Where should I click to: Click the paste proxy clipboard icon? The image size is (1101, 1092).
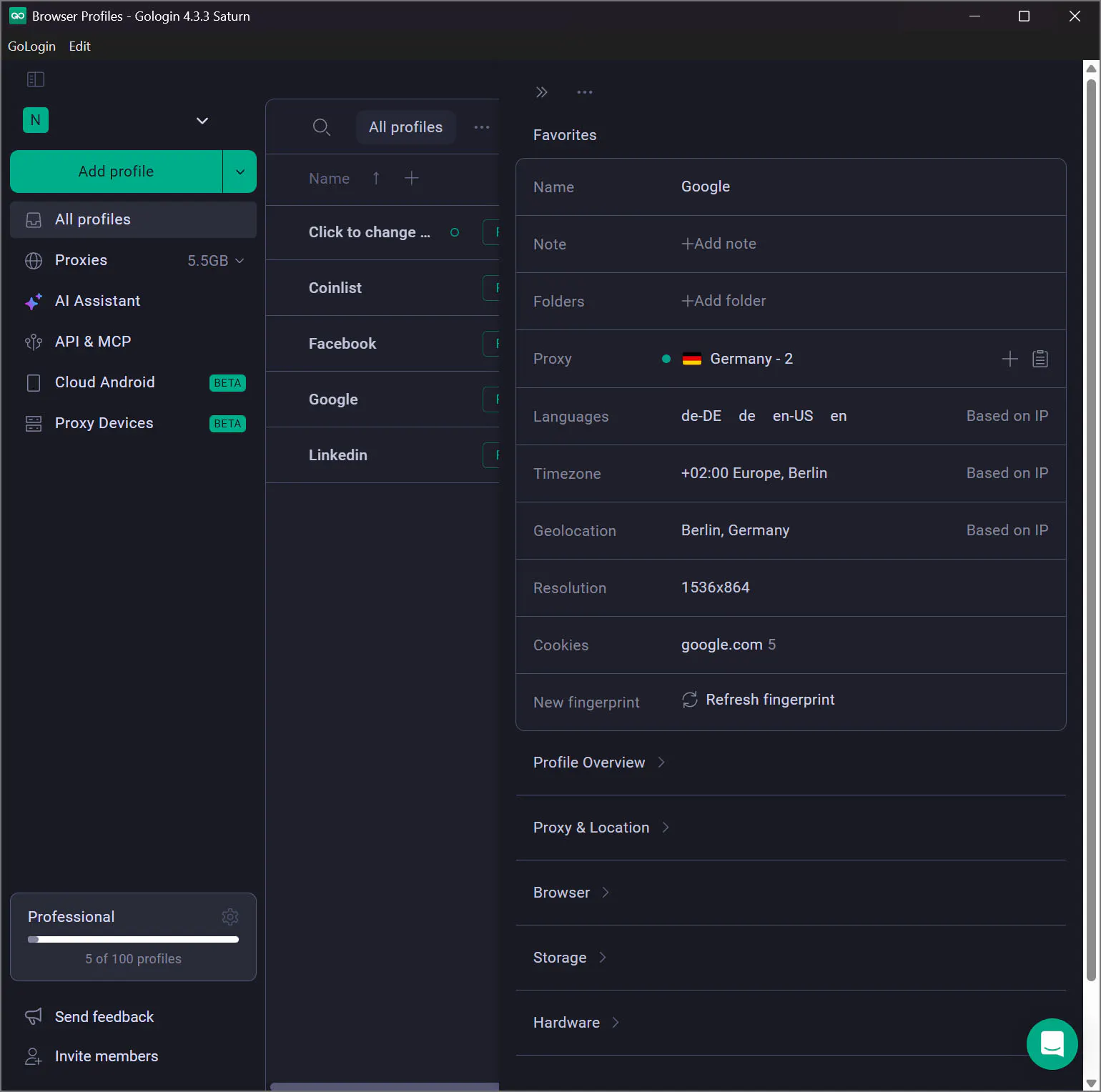click(x=1040, y=359)
